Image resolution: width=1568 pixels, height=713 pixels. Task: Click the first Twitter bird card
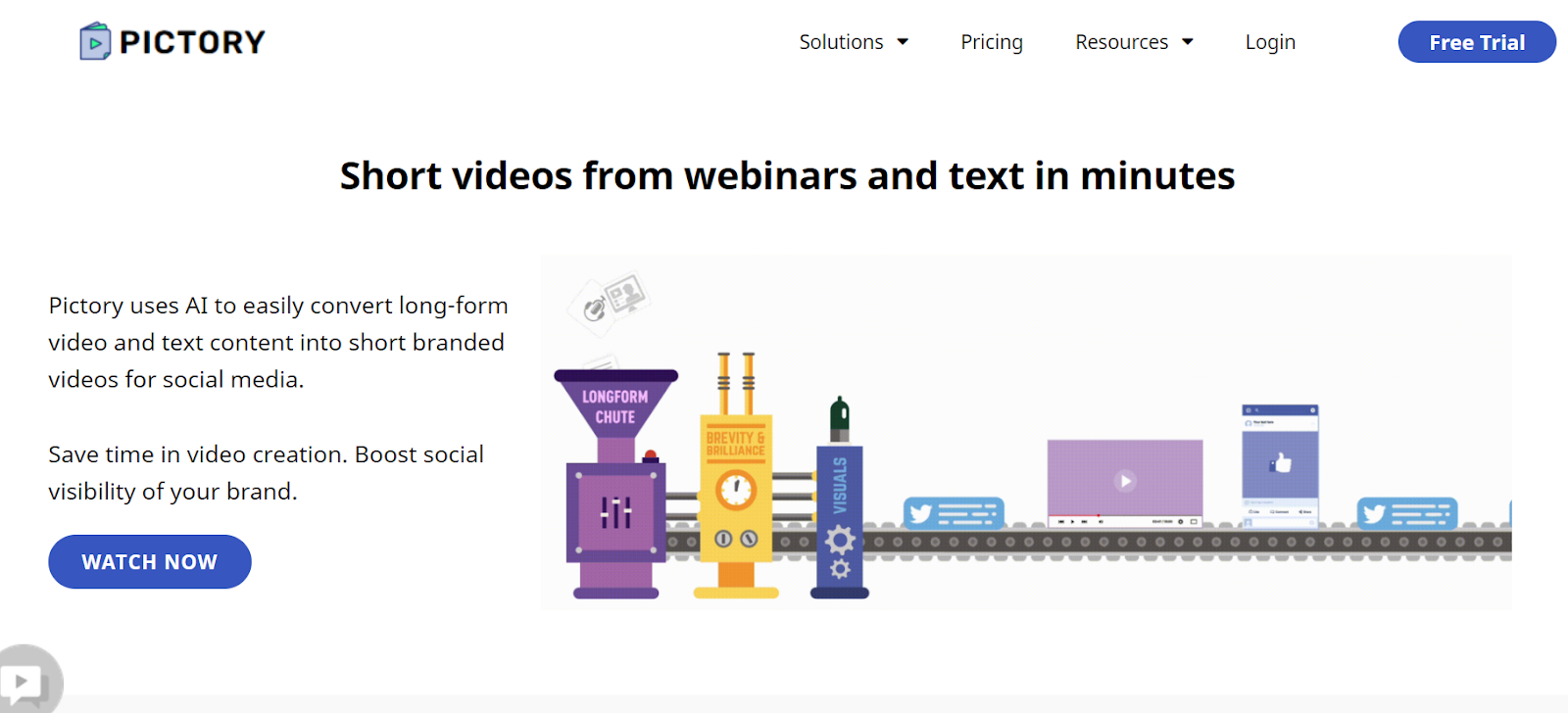[x=954, y=512]
